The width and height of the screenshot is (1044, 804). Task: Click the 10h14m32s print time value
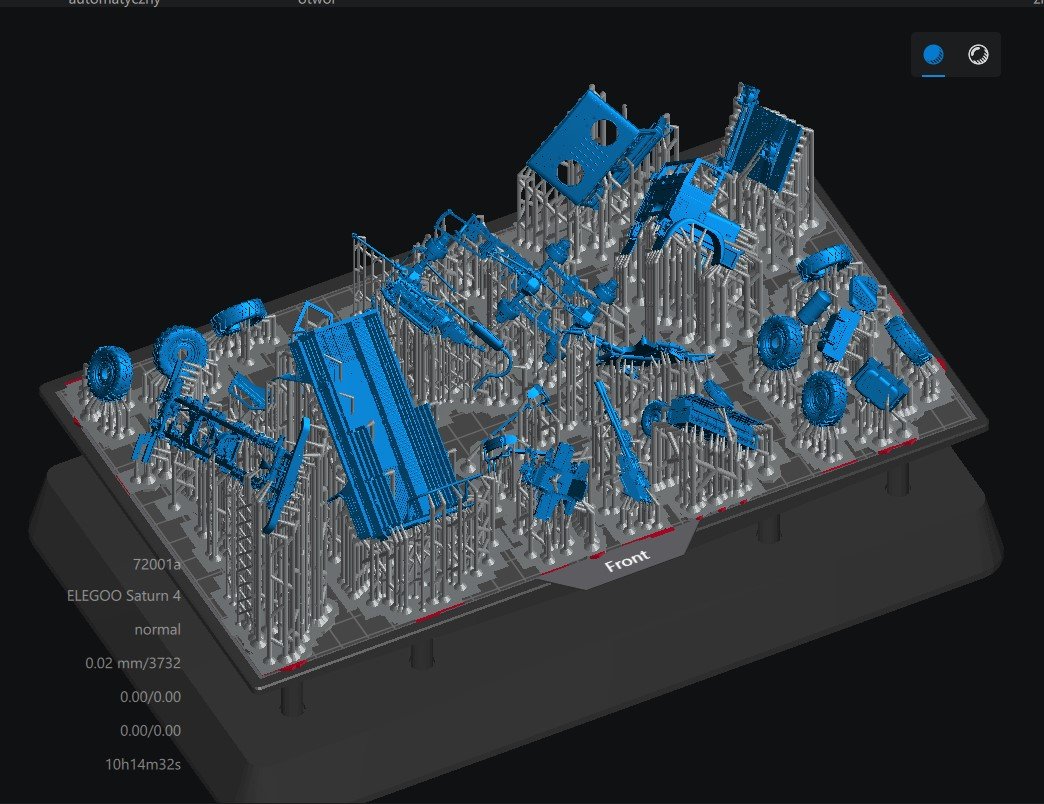tap(142, 764)
